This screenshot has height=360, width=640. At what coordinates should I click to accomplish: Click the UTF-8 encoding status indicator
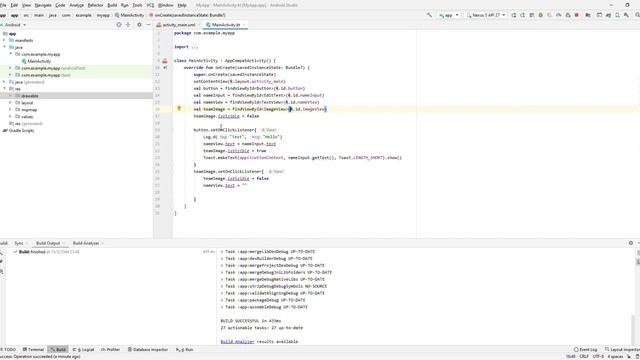coord(598,357)
